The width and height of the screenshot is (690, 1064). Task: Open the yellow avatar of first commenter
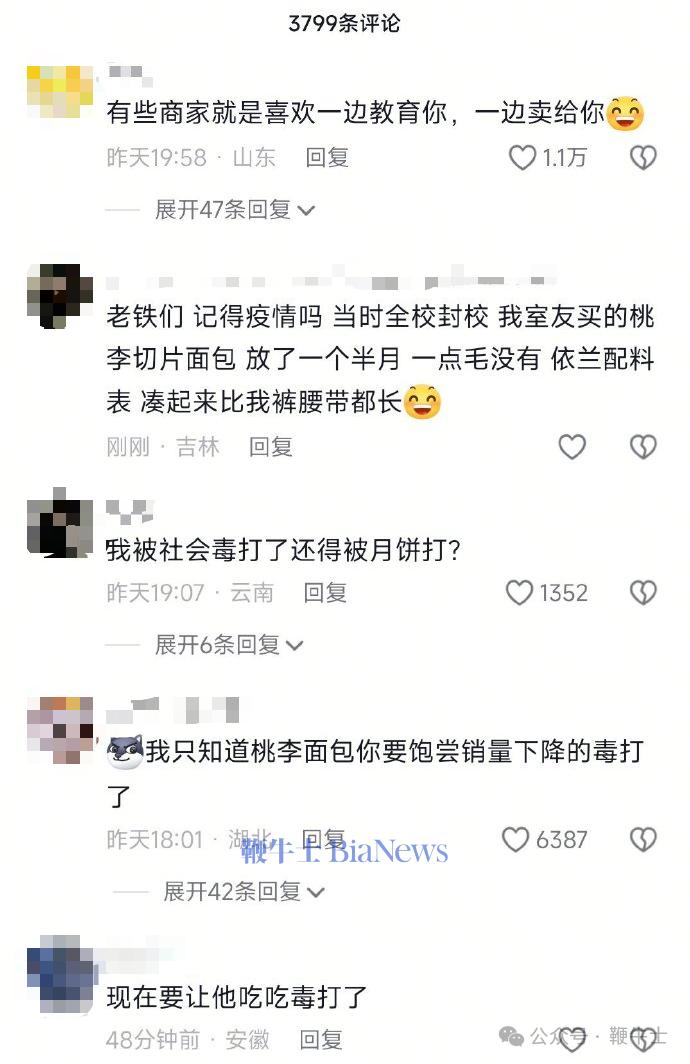[x=60, y=92]
